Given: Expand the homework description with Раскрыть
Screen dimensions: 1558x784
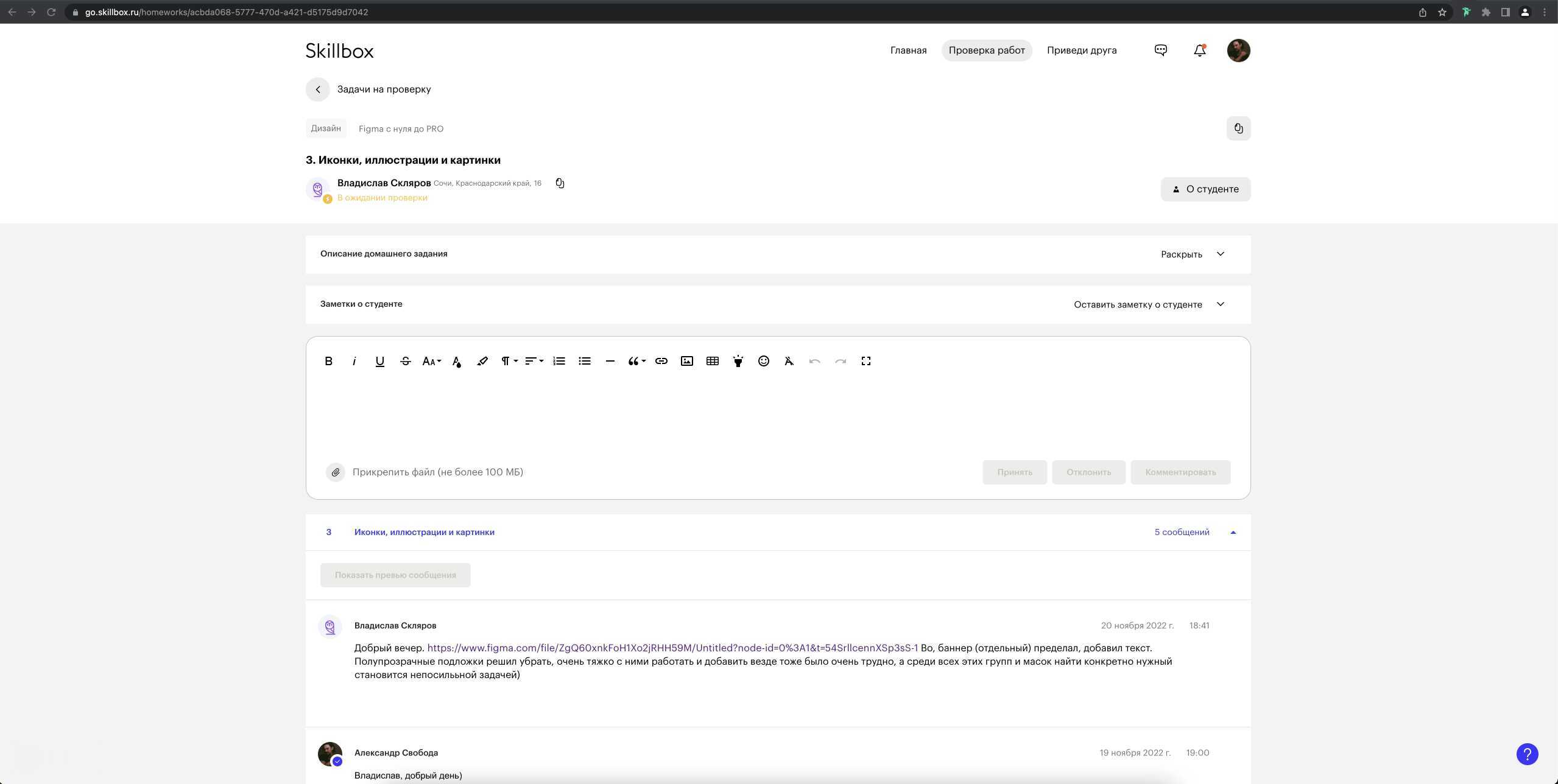Looking at the screenshot, I should (x=1192, y=254).
